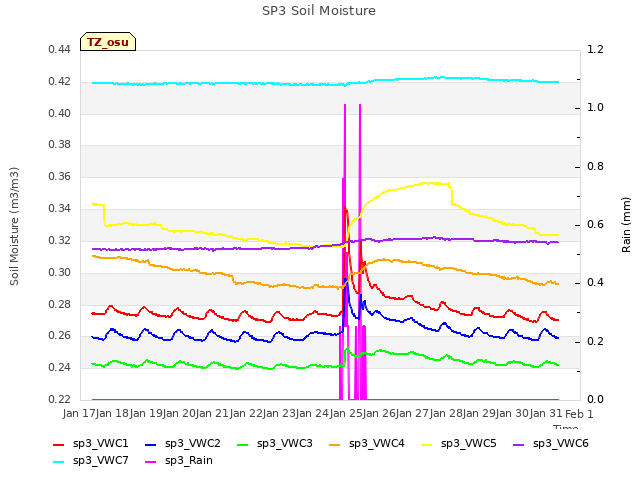The height and width of the screenshot is (480, 640).
Task: Click the Jan 25 x-axis tick label
Action: click(x=347, y=414)
